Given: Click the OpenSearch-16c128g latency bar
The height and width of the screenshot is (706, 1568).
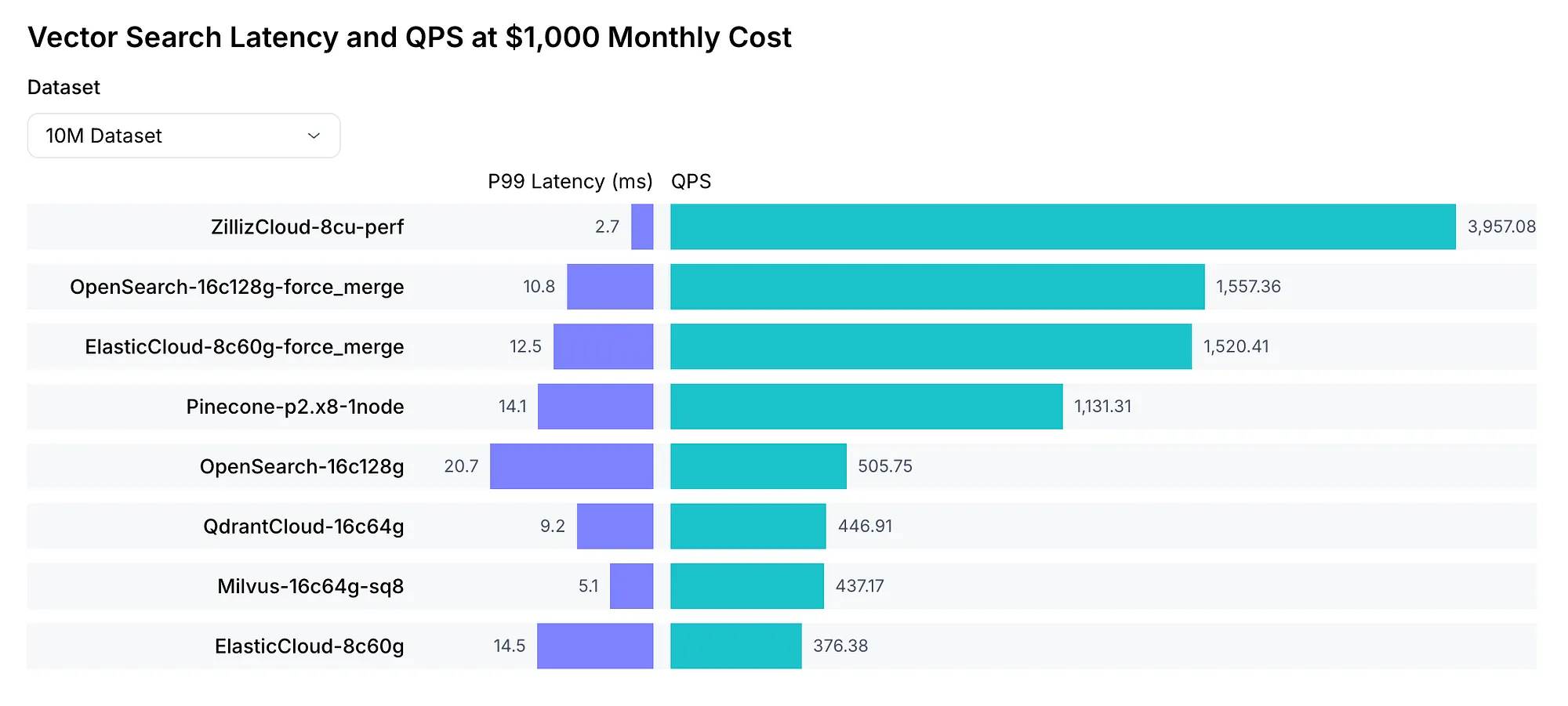Looking at the screenshot, I should pyautogui.click(x=572, y=466).
